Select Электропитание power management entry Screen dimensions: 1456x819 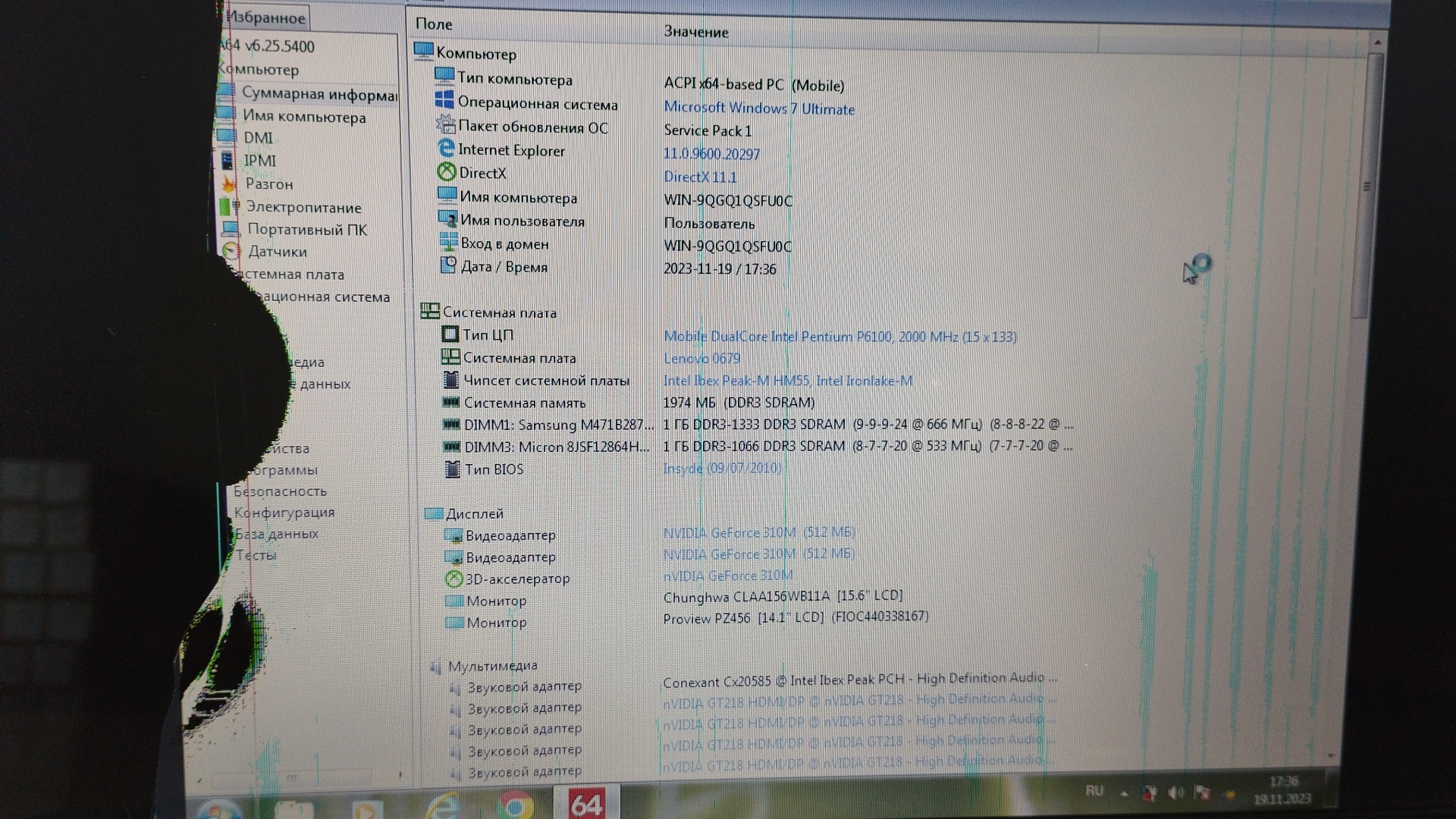pyautogui.click(x=303, y=207)
